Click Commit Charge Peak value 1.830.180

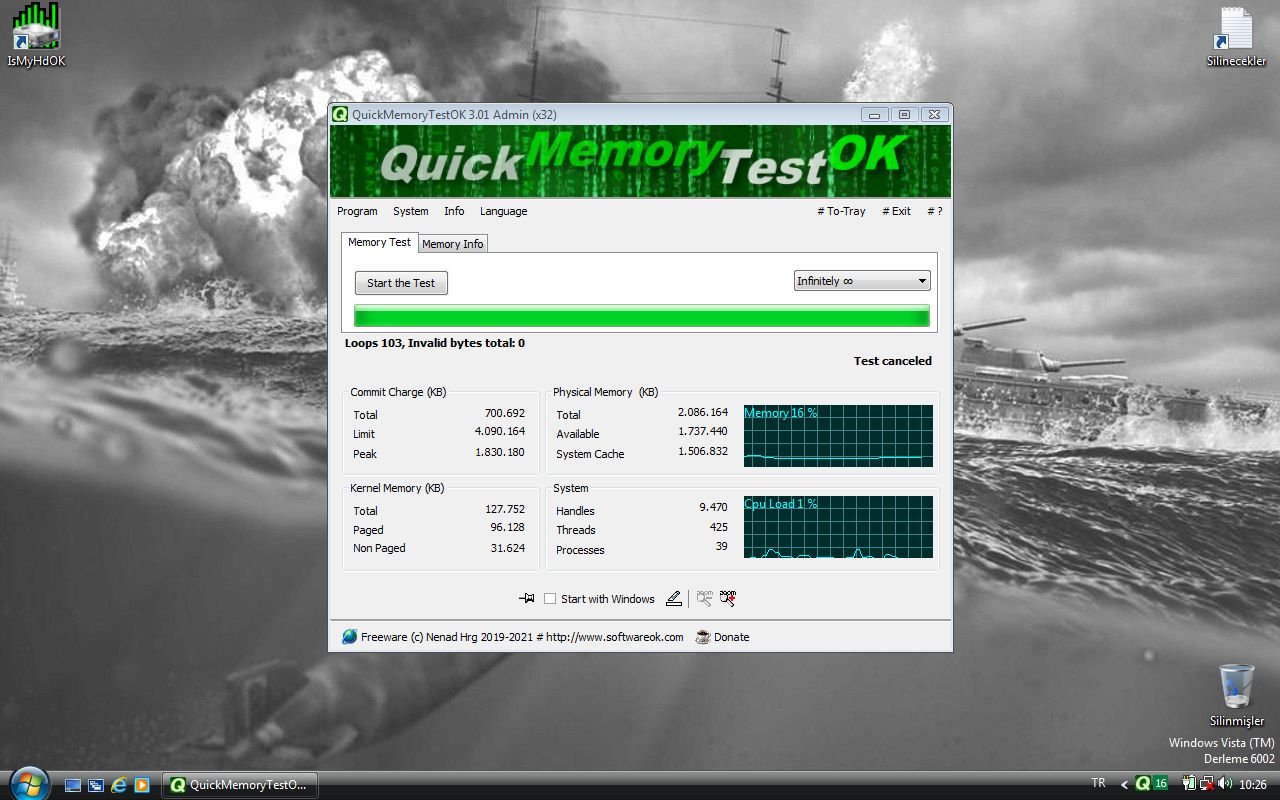(500, 452)
